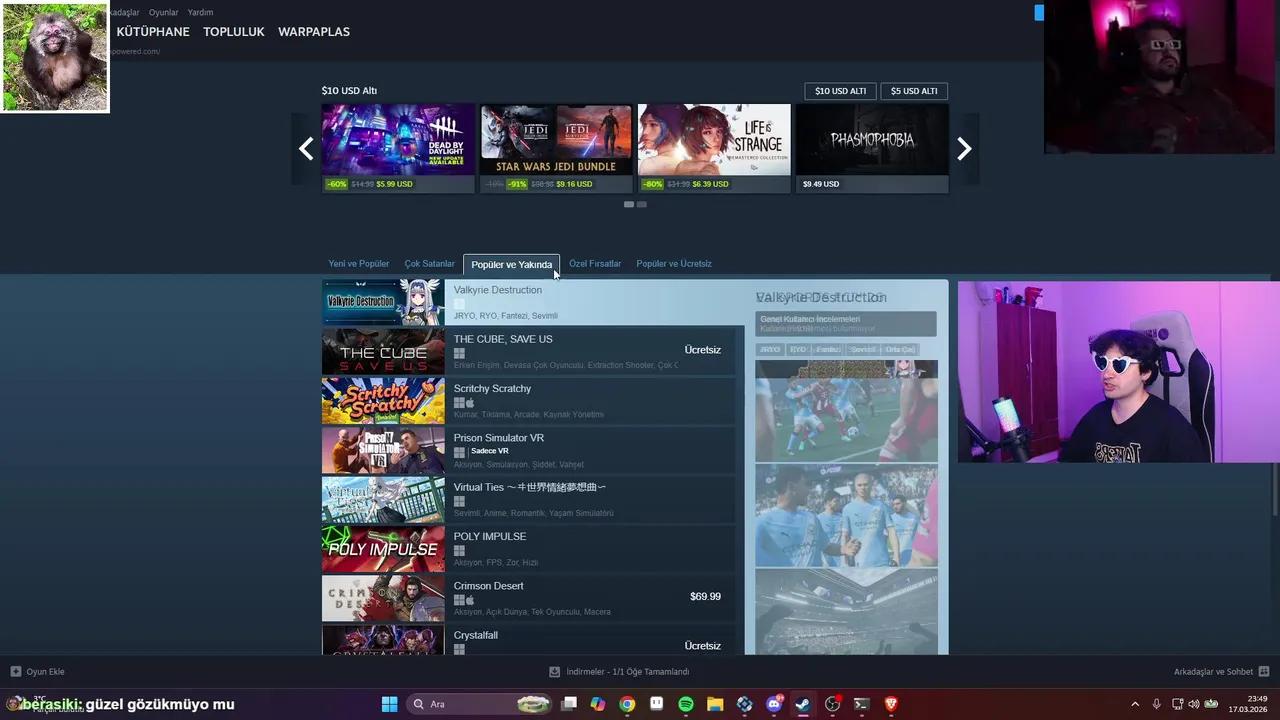
Task: Open Arkadaşlar ve Sohbet text
Action: tap(1213, 672)
